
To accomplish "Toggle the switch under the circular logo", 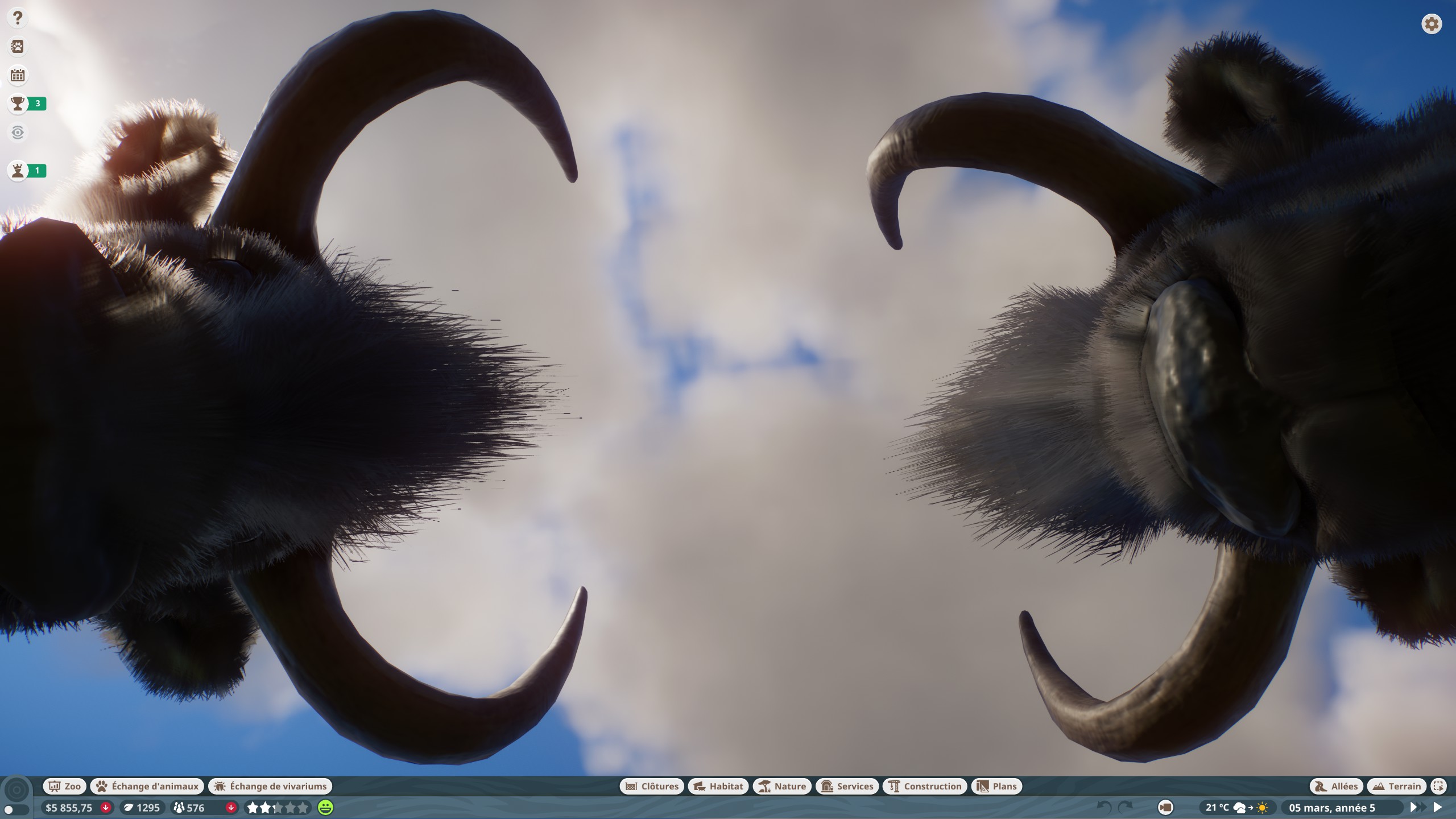I will (x=16, y=809).
